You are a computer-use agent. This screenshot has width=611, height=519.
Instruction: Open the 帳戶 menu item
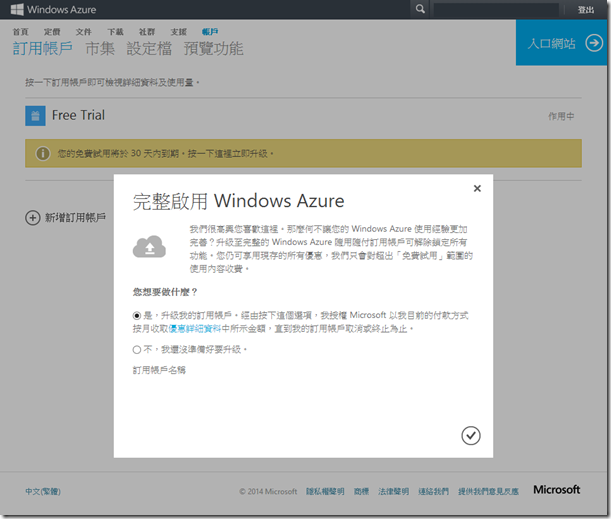point(210,32)
